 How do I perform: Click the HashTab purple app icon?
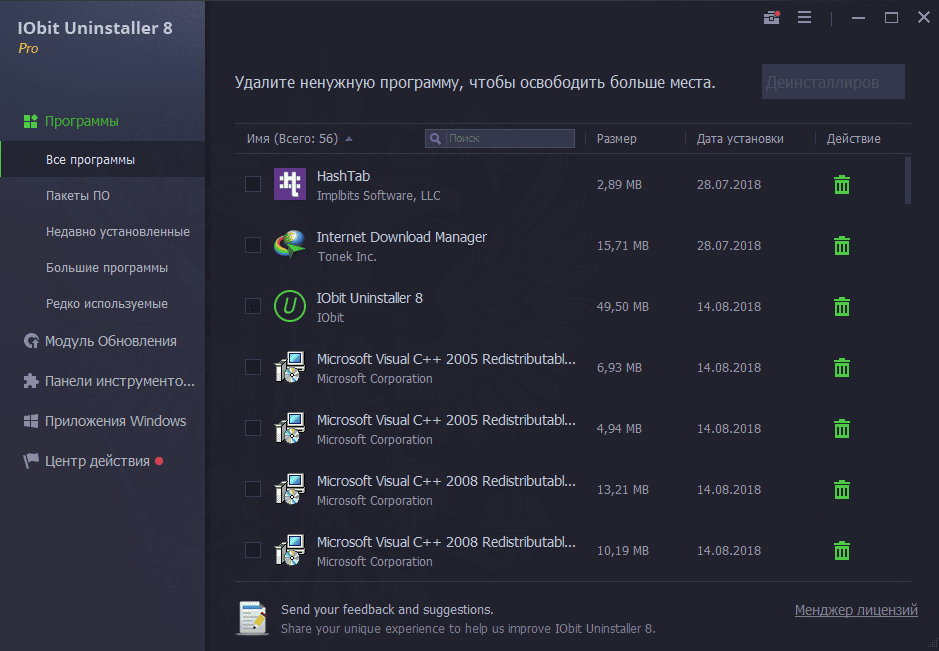pos(290,184)
